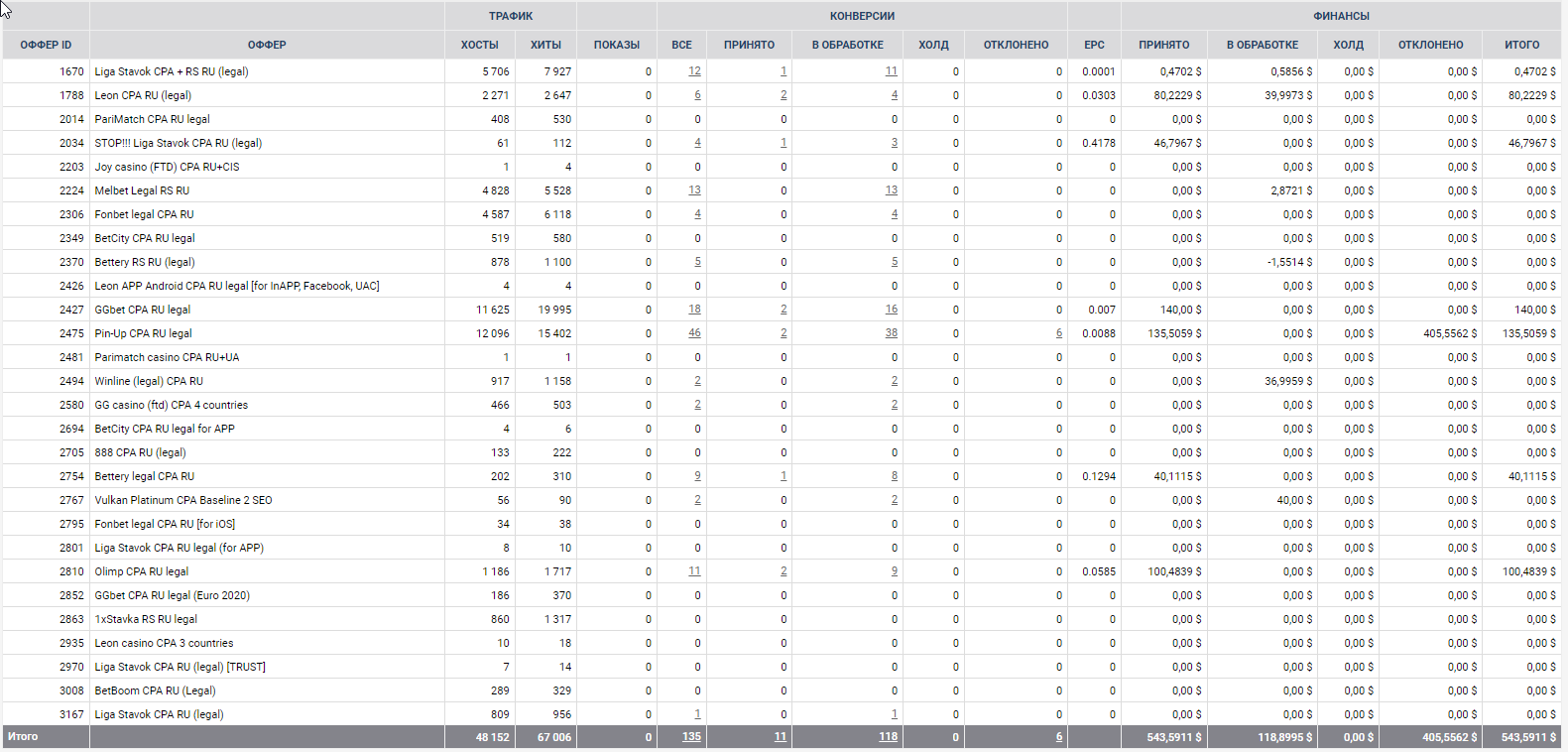Viewport: 1568px width, 752px height.
Task: Select offer name 'Liga Stavok CPA + RS RU (legal)'
Action: (x=172, y=71)
